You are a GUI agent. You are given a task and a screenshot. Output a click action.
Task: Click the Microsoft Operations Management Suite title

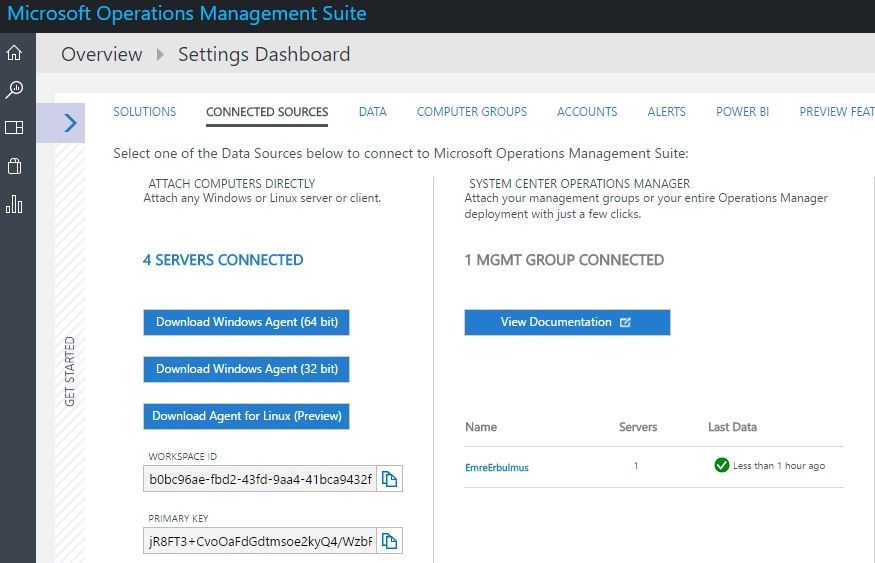(x=186, y=13)
